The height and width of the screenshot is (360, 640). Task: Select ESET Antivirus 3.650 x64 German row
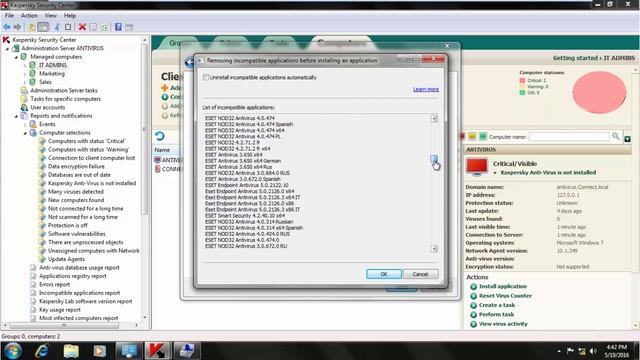242,161
